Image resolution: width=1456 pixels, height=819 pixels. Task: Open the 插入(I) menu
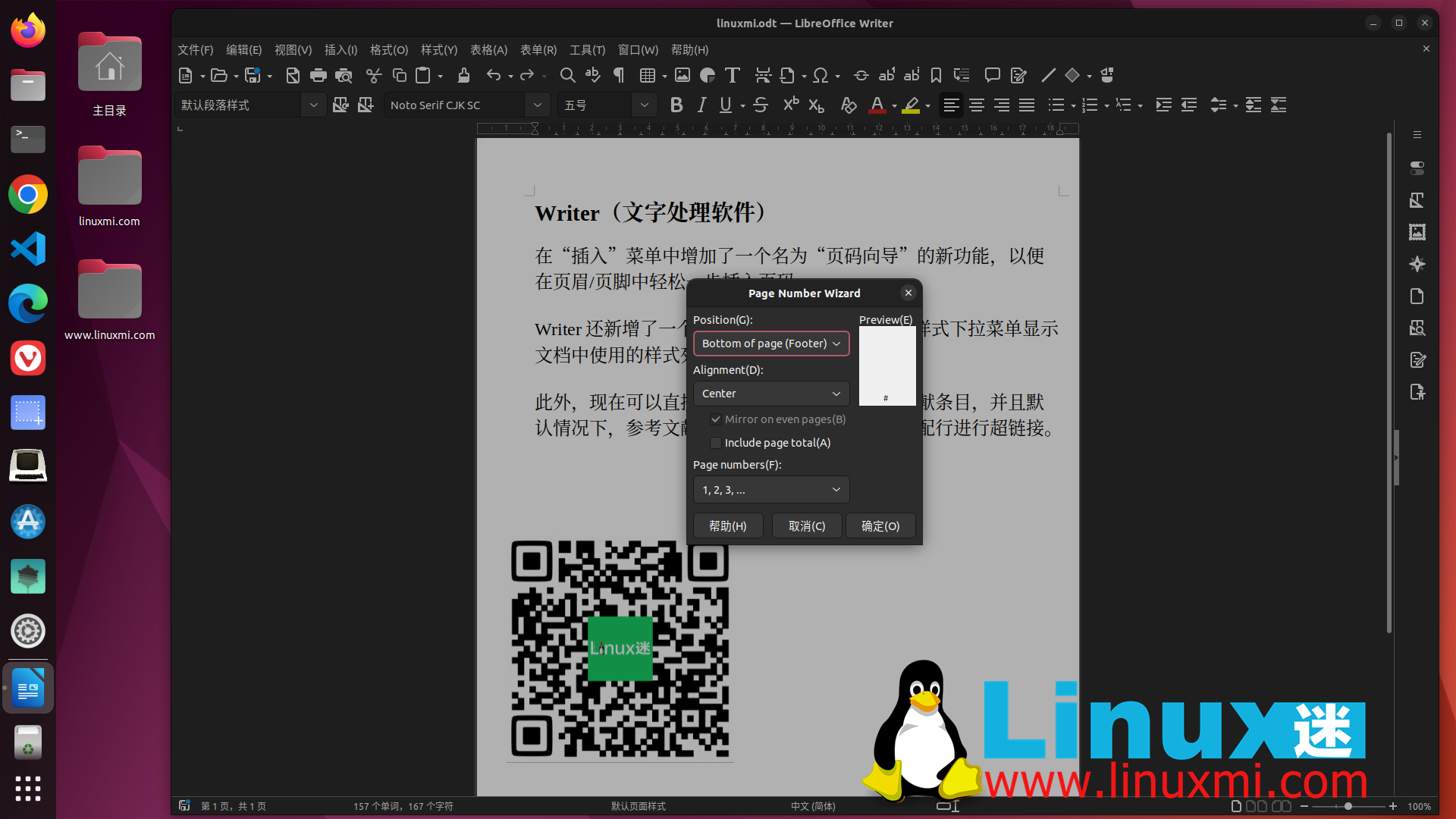(x=340, y=49)
